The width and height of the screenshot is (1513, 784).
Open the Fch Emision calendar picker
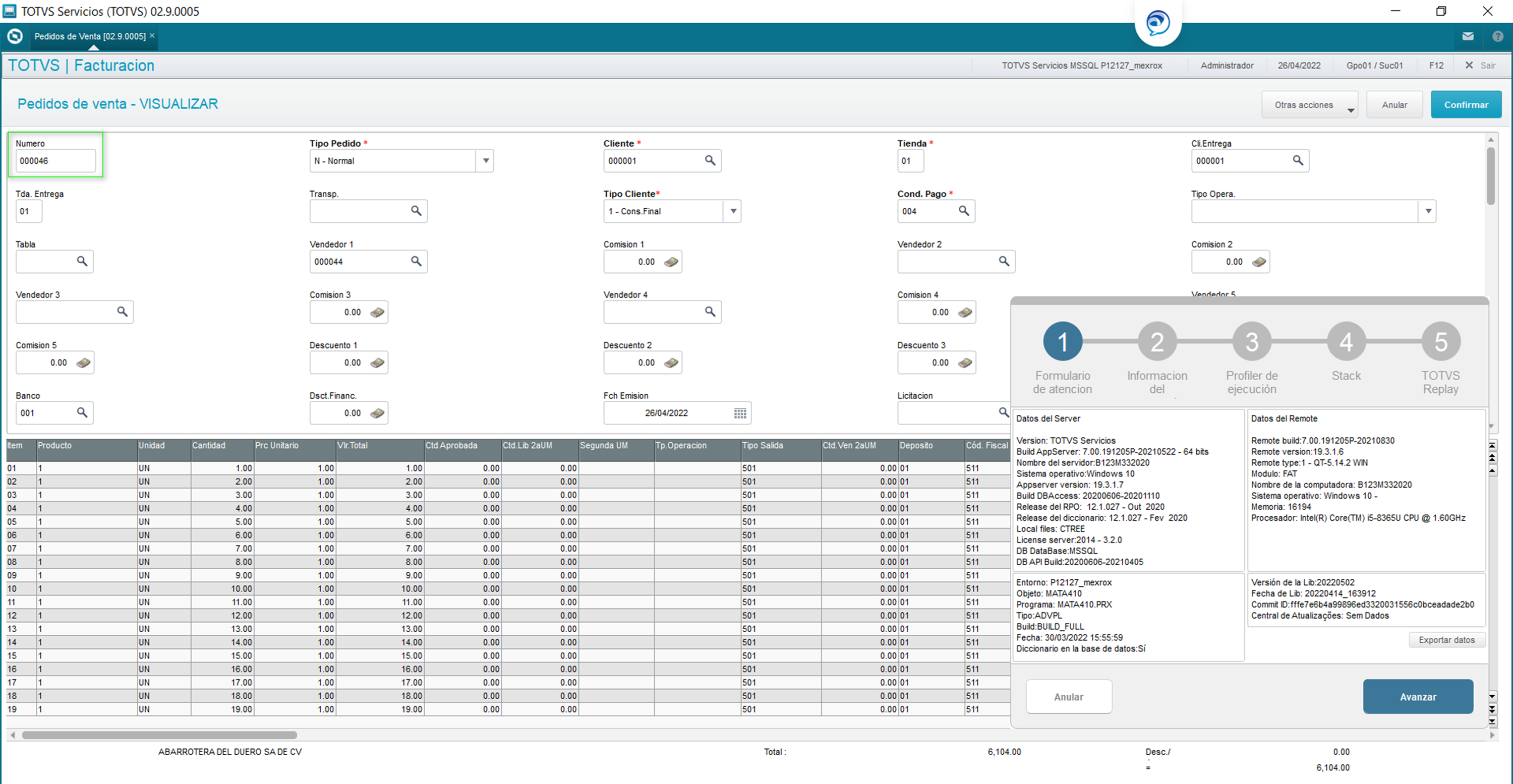(740, 413)
